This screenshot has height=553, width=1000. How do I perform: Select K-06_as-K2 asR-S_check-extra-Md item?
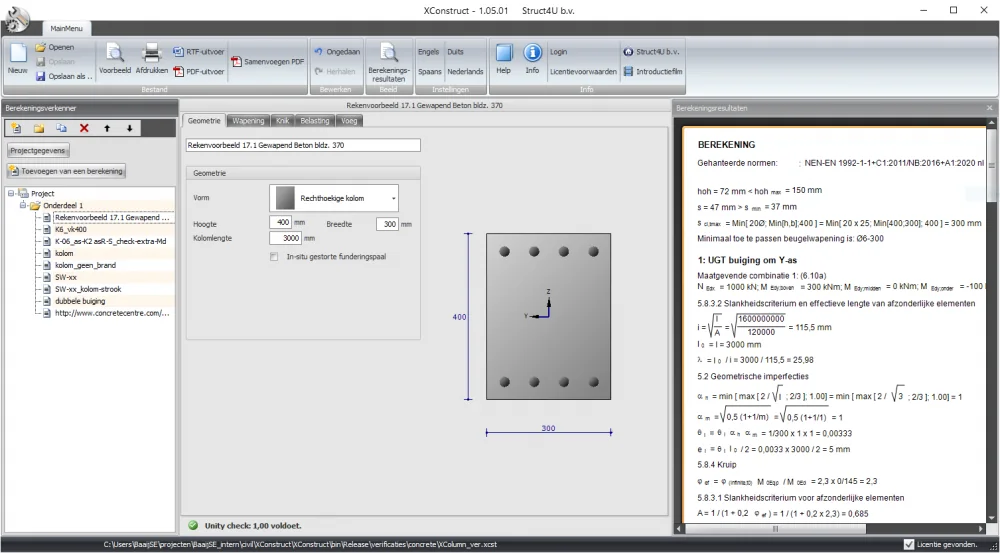coord(110,241)
